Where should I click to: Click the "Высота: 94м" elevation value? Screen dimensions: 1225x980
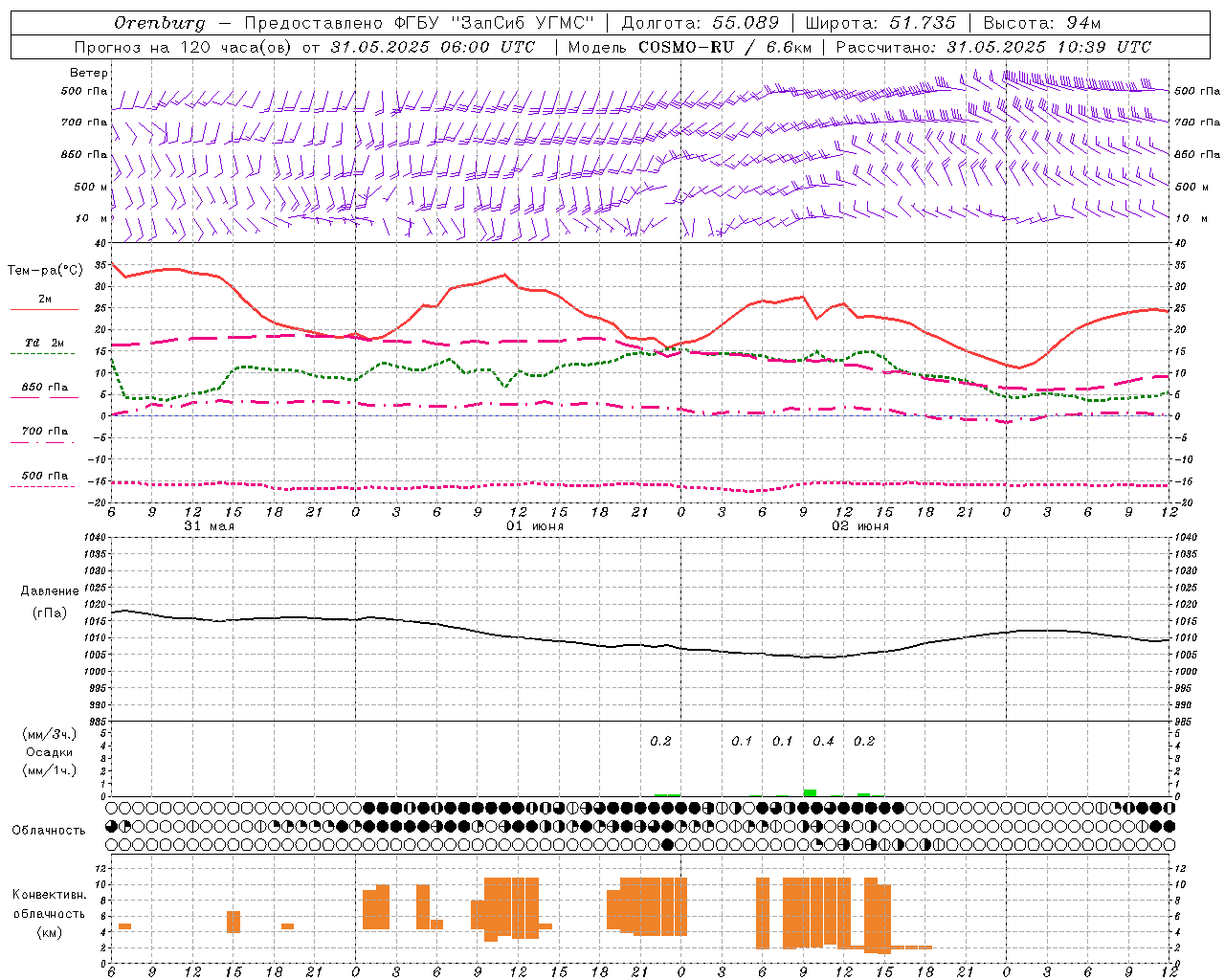(x=1042, y=23)
